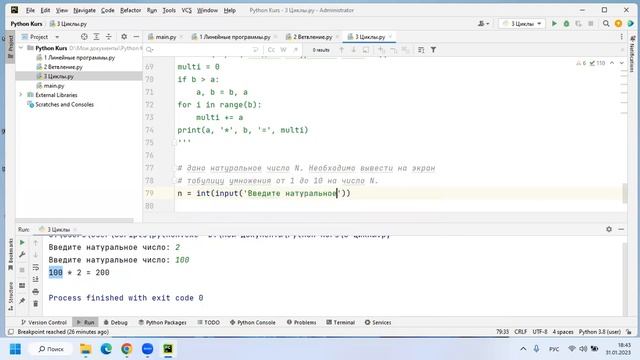Run with coverage from the top toolbar
This screenshot has width=640, height=360.
578,24
